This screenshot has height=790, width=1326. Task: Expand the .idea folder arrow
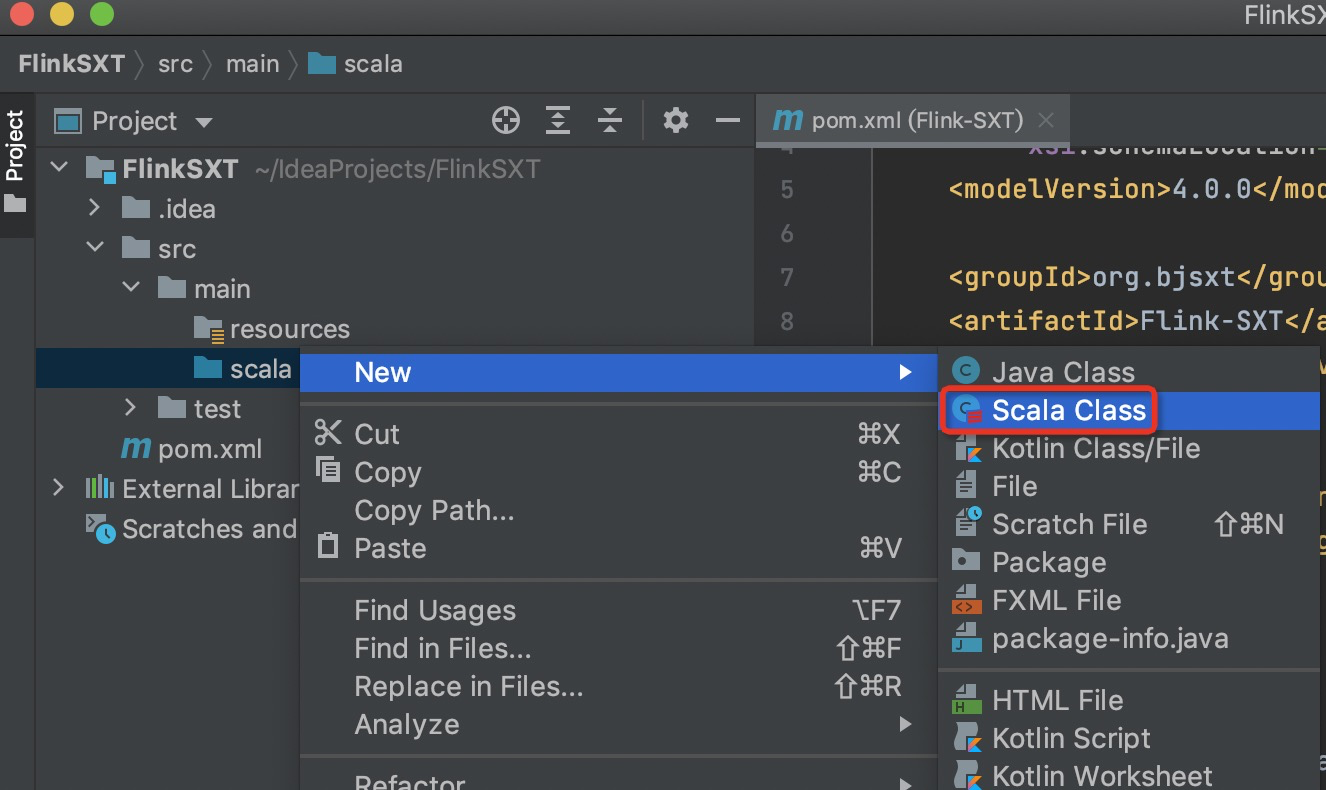pos(95,208)
